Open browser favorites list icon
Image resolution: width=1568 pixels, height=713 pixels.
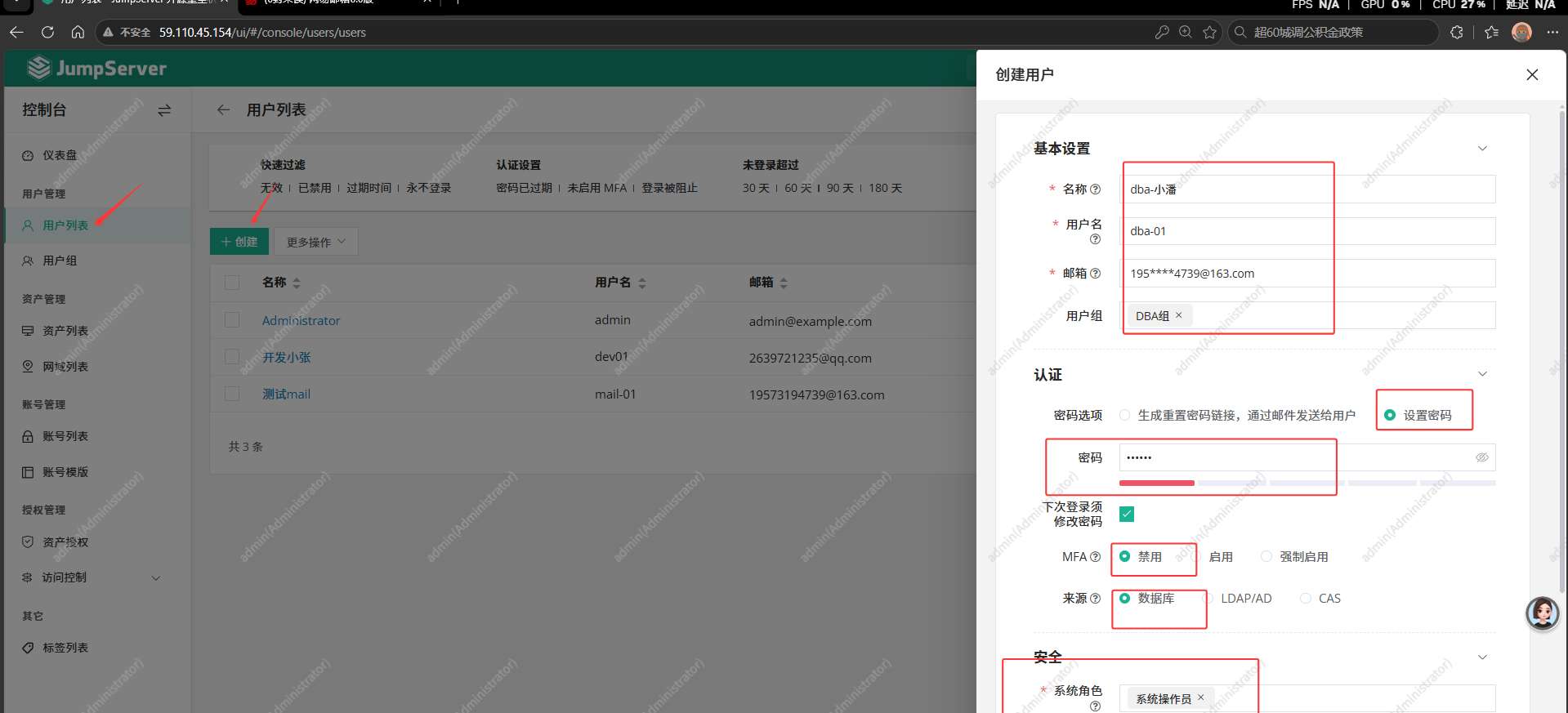[1492, 32]
